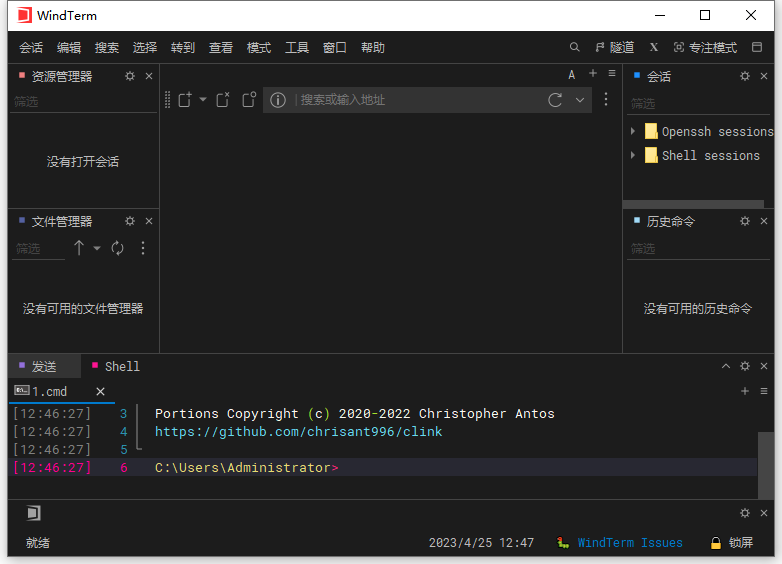Screen dimensions: 782x564
Task: Expand the Openssh sessions folder
Action: coord(633,131)
